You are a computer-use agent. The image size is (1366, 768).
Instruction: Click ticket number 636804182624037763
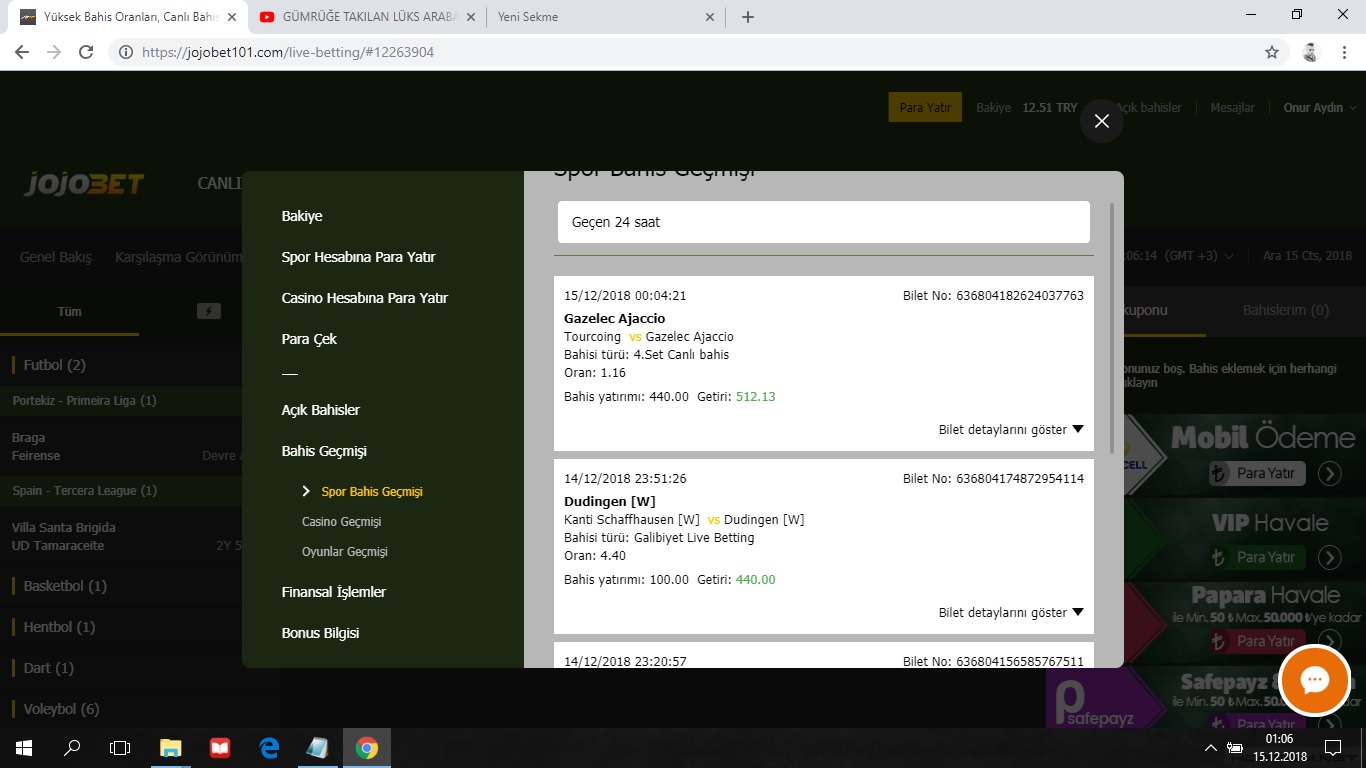pos(1020,296)
